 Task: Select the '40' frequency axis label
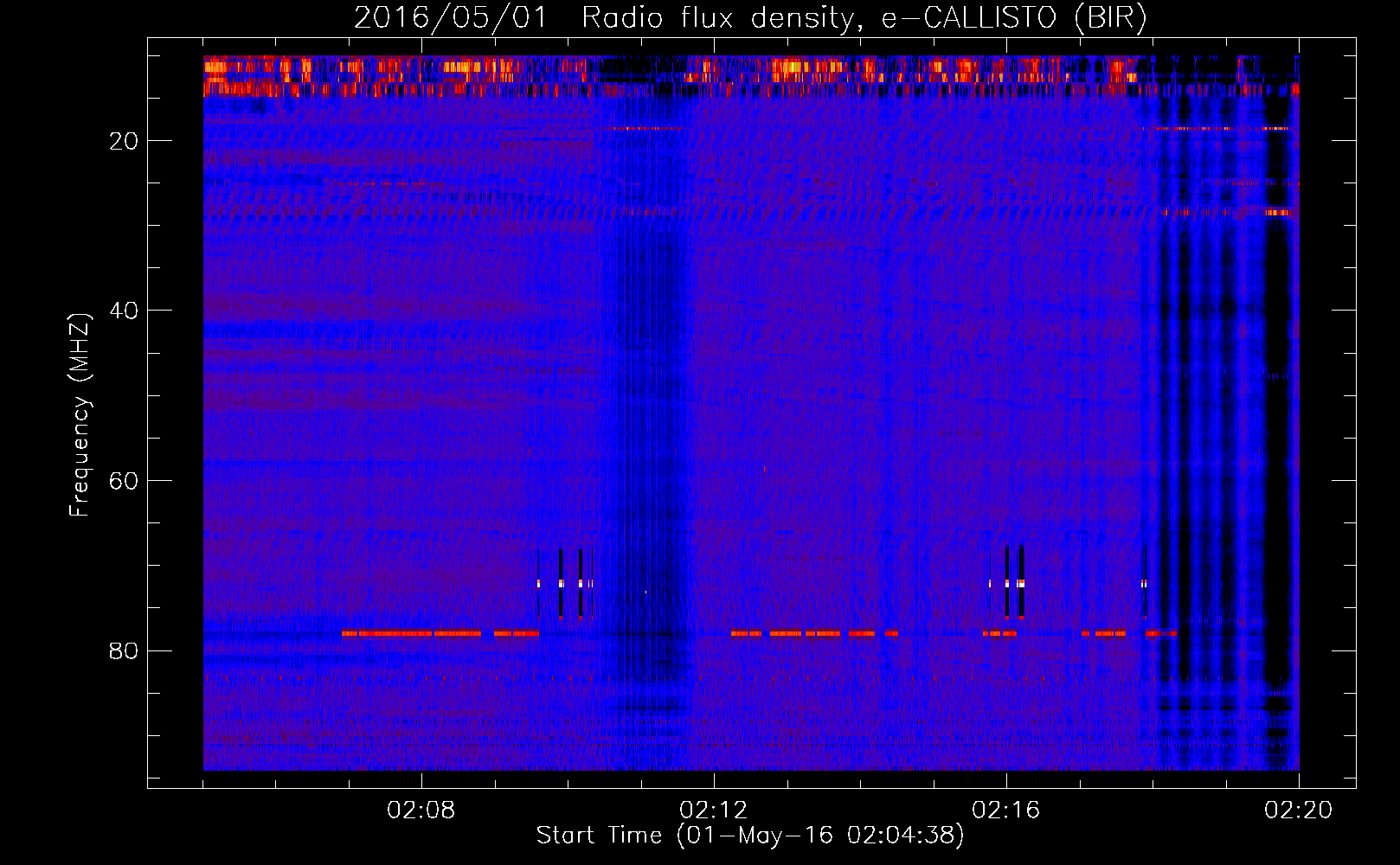click(x=124, y=311)
